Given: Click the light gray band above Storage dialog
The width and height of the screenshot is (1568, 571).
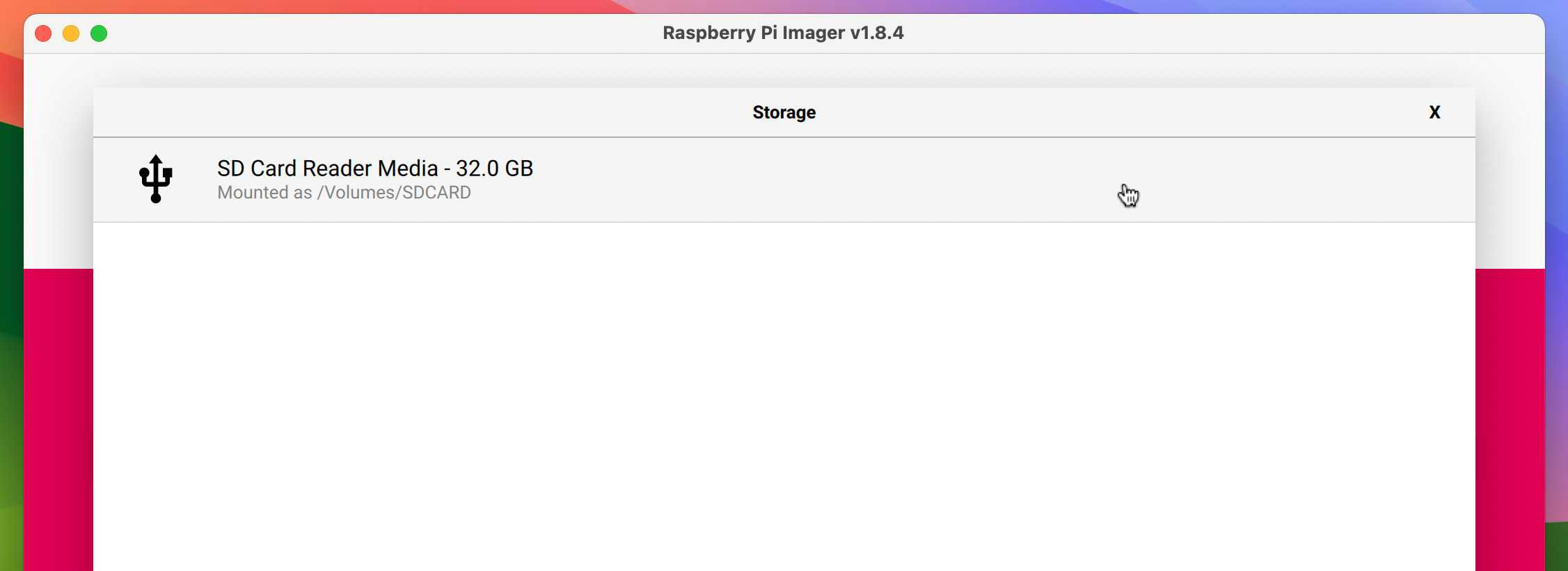Looking at the screenshot, I should pyautogui.click(x=784, y=71).
